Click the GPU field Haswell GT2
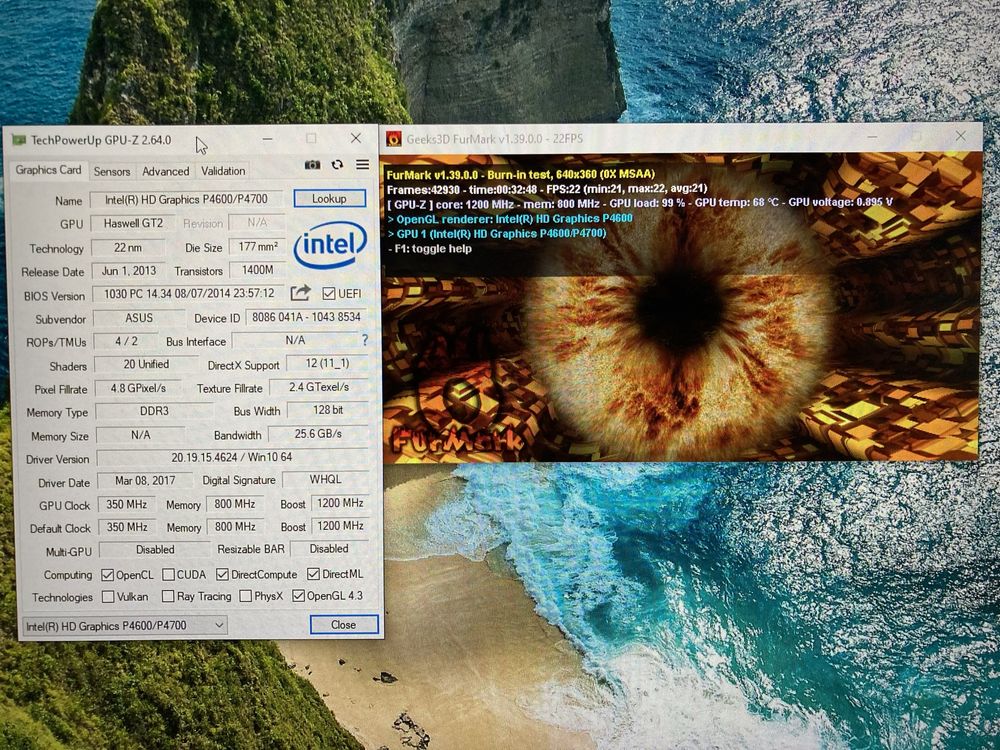 133,223
